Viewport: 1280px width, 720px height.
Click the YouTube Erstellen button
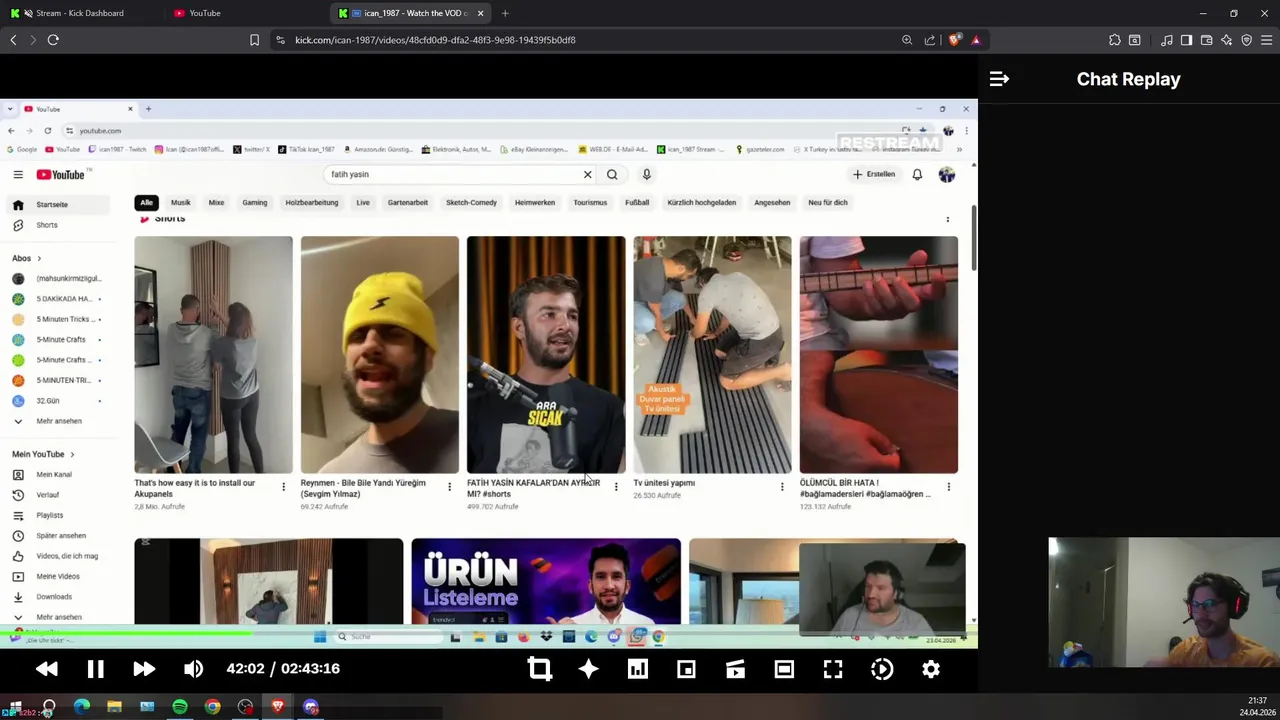click(874, 174)
